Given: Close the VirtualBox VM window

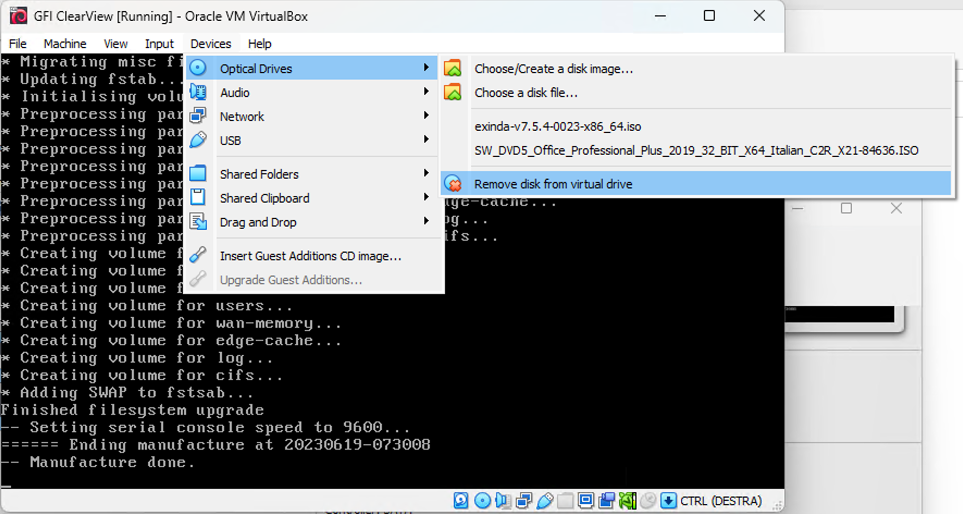Looking at the screenshot, I should coord(759,15).
